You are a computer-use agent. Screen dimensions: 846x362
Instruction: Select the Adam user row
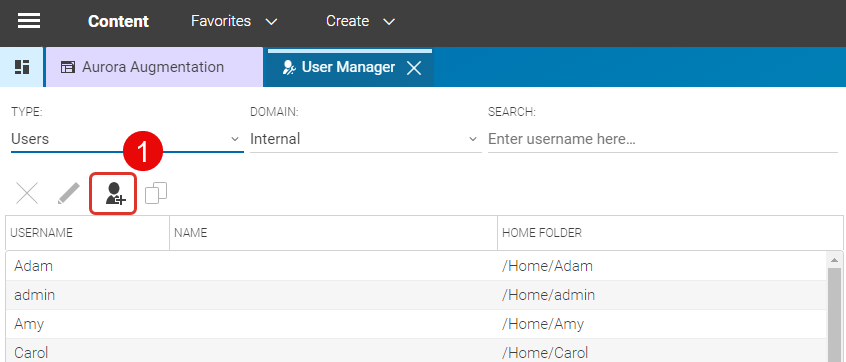point(417,266)
